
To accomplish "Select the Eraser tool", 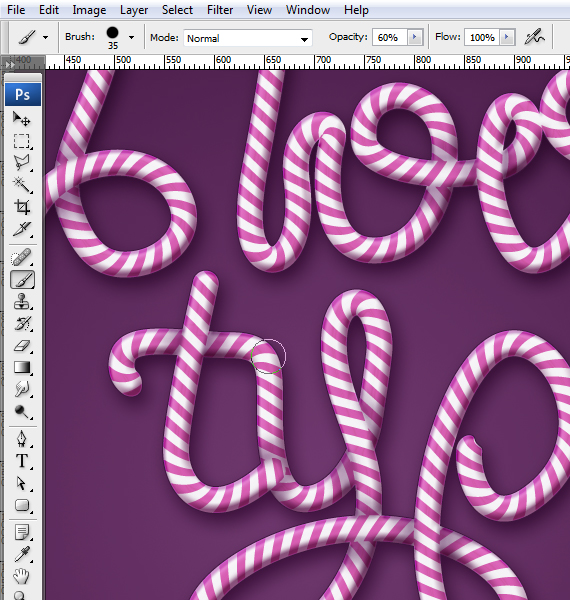I will point(21,346).
